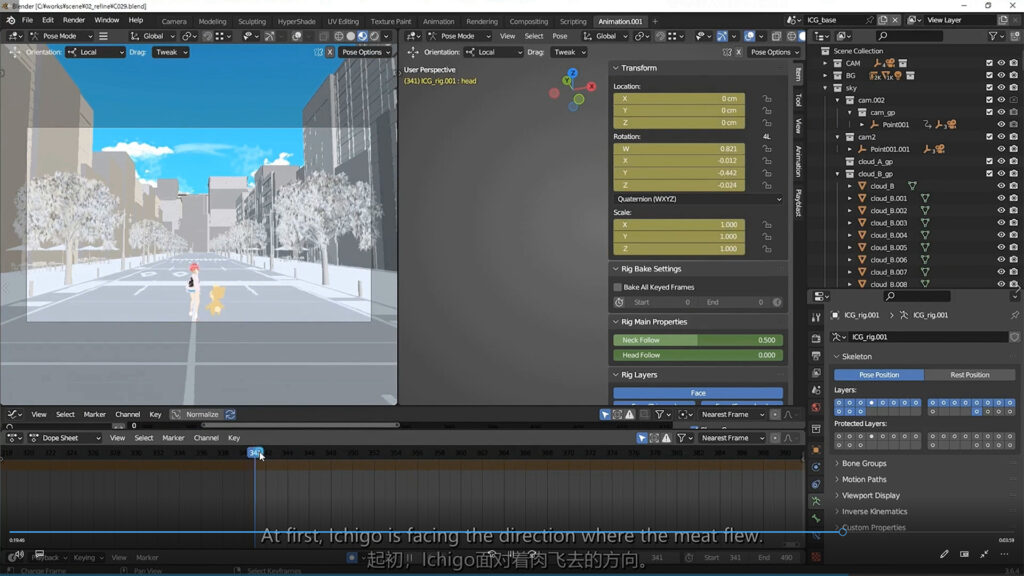Open the Bone properties tab icon
Viewport: 1024px width, 576px height.
click(x=817, y=517)
